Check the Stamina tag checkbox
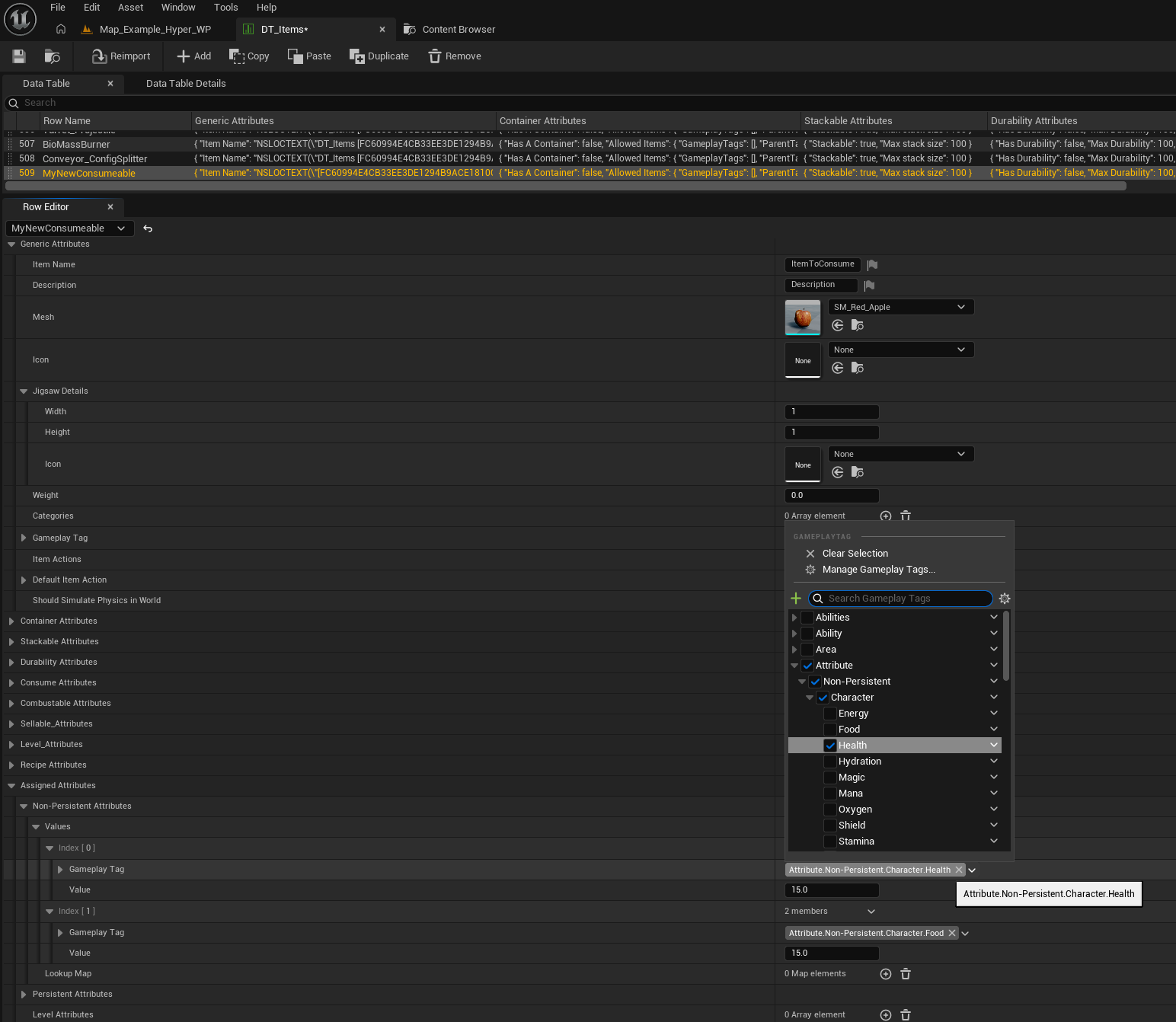 [830, 842]
